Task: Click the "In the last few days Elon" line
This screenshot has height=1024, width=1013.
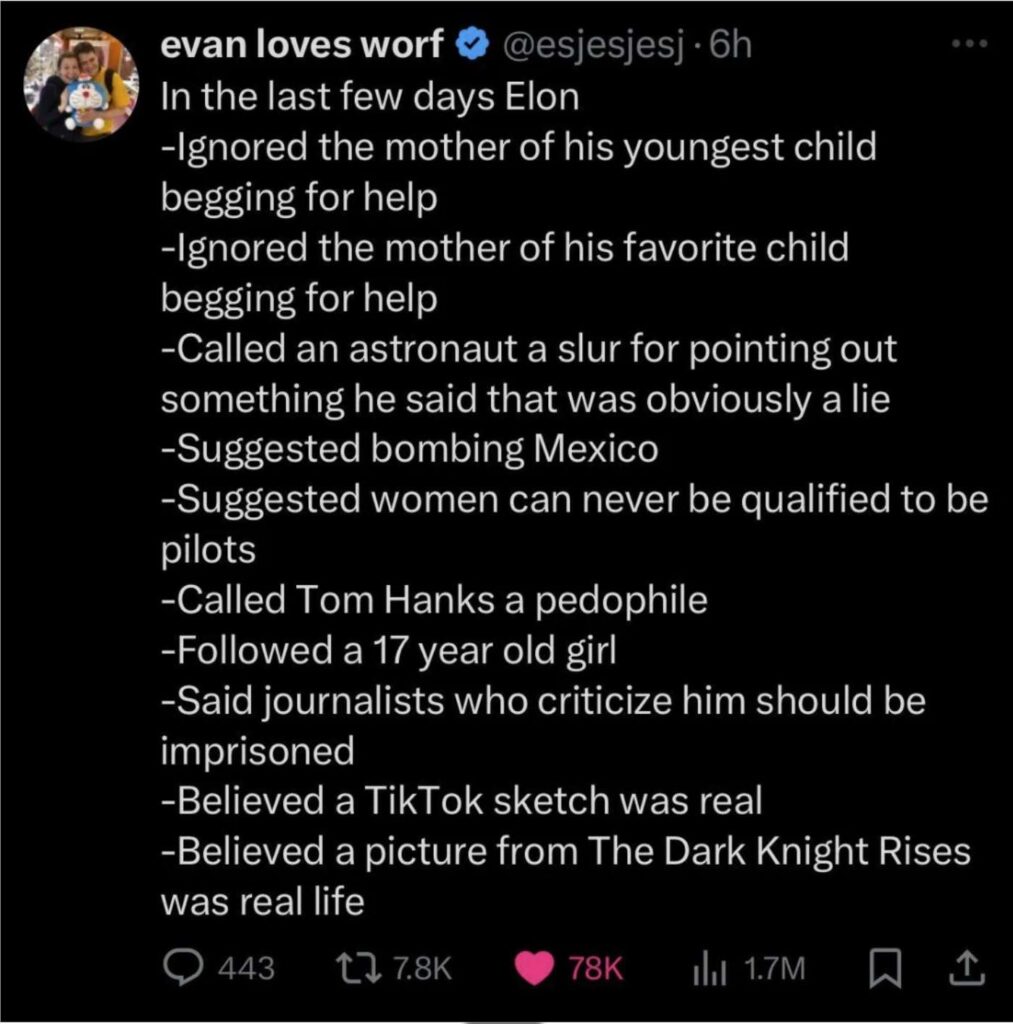Action: pos(370,98)
